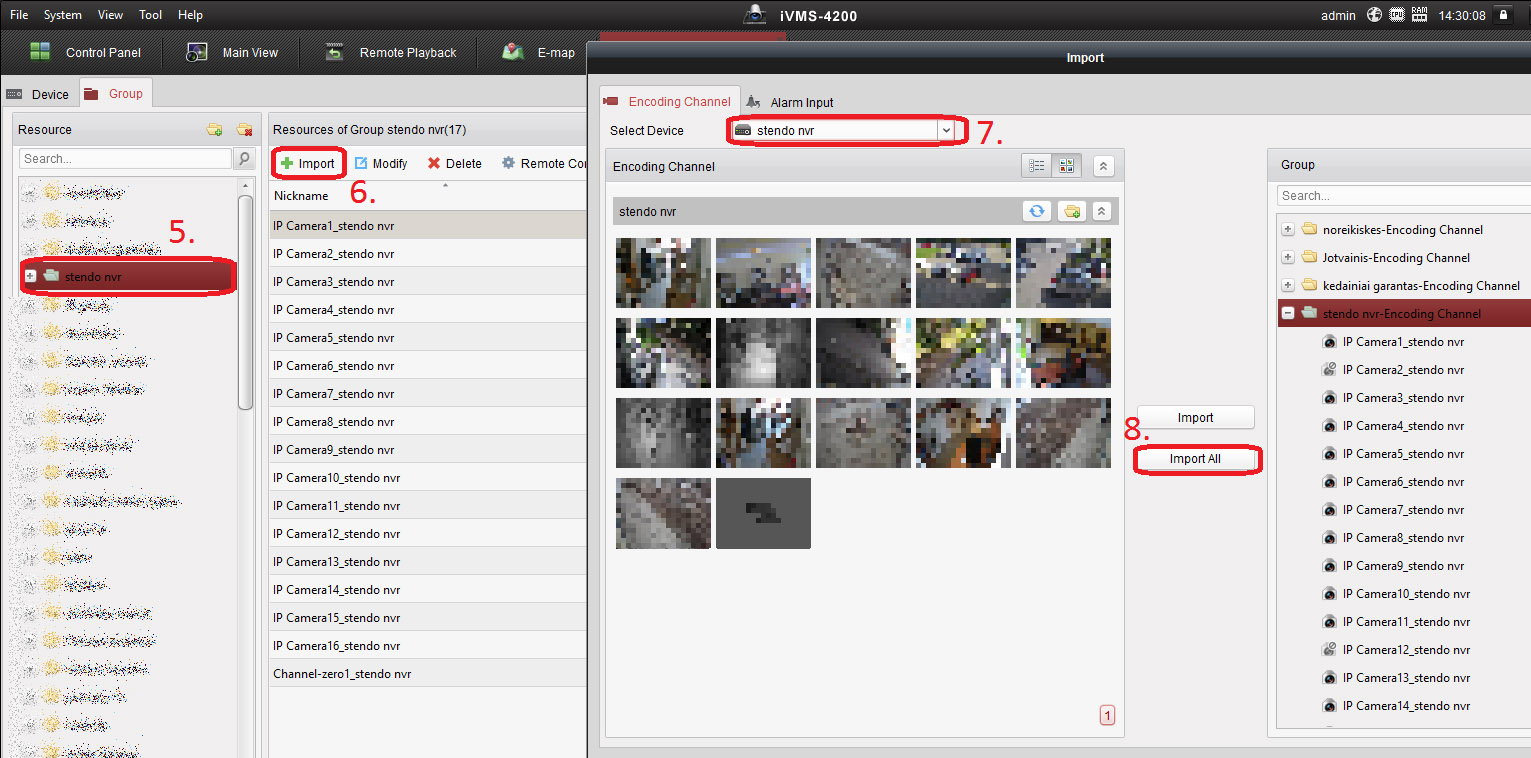Click the CPU usage icon

1396,15
